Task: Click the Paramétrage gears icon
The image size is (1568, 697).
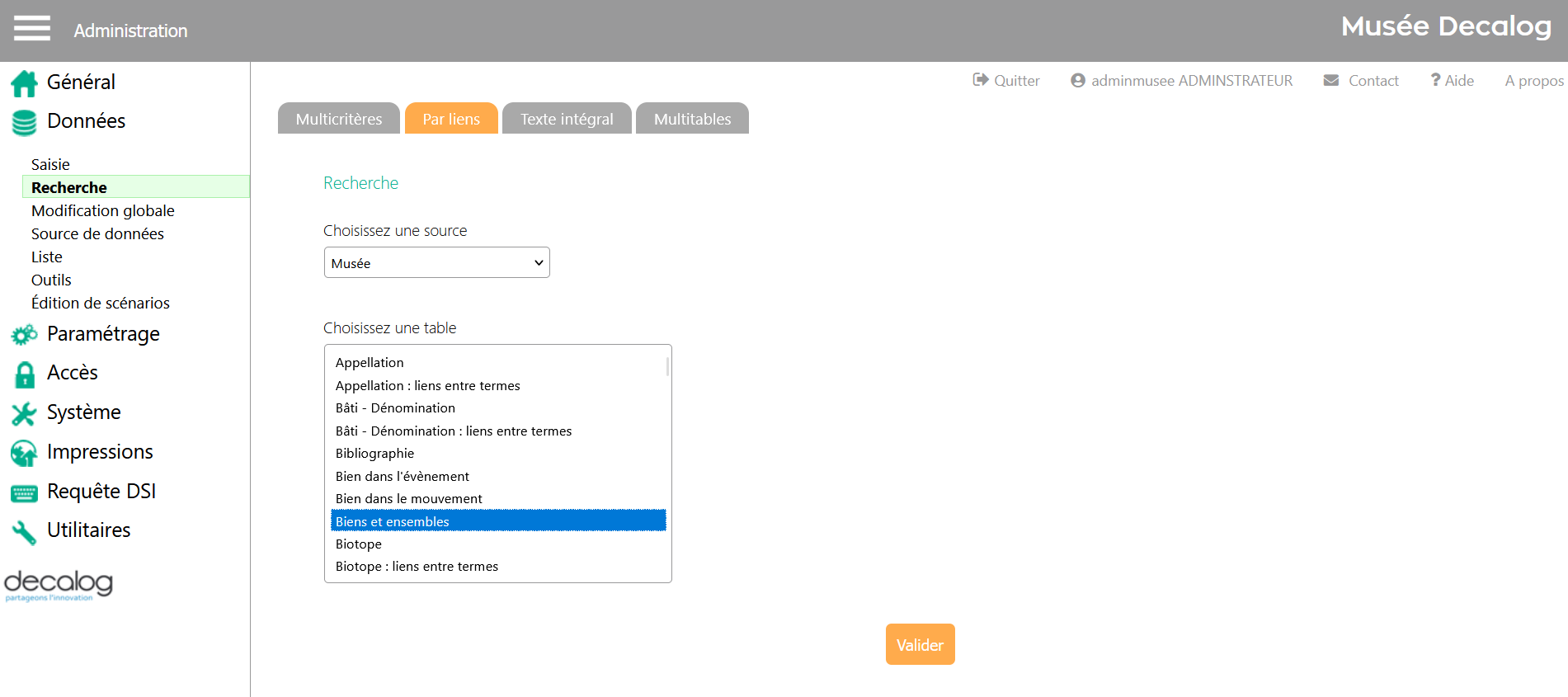Action: [x=24, y=335]
